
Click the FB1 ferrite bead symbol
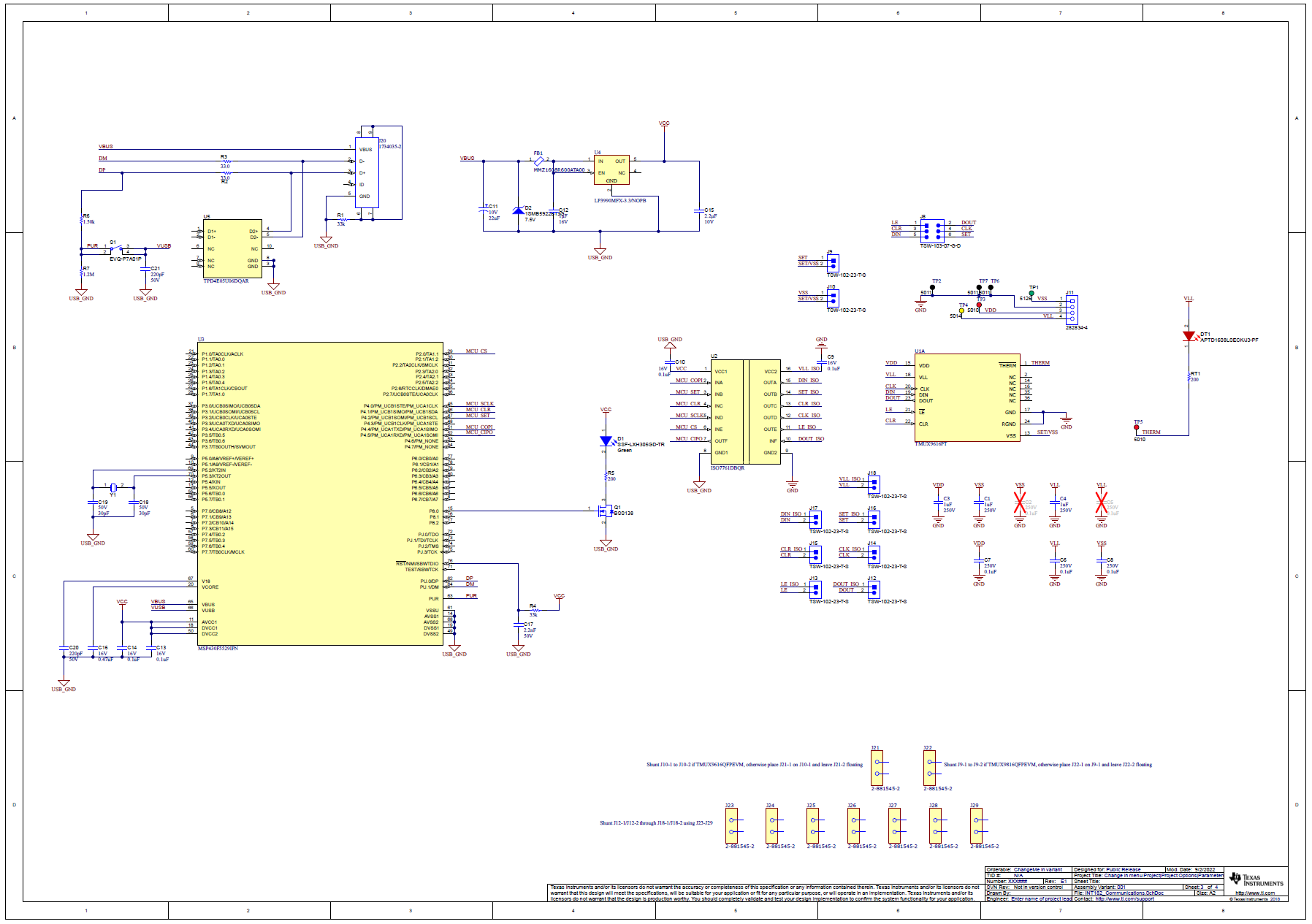tap(538, 161)
